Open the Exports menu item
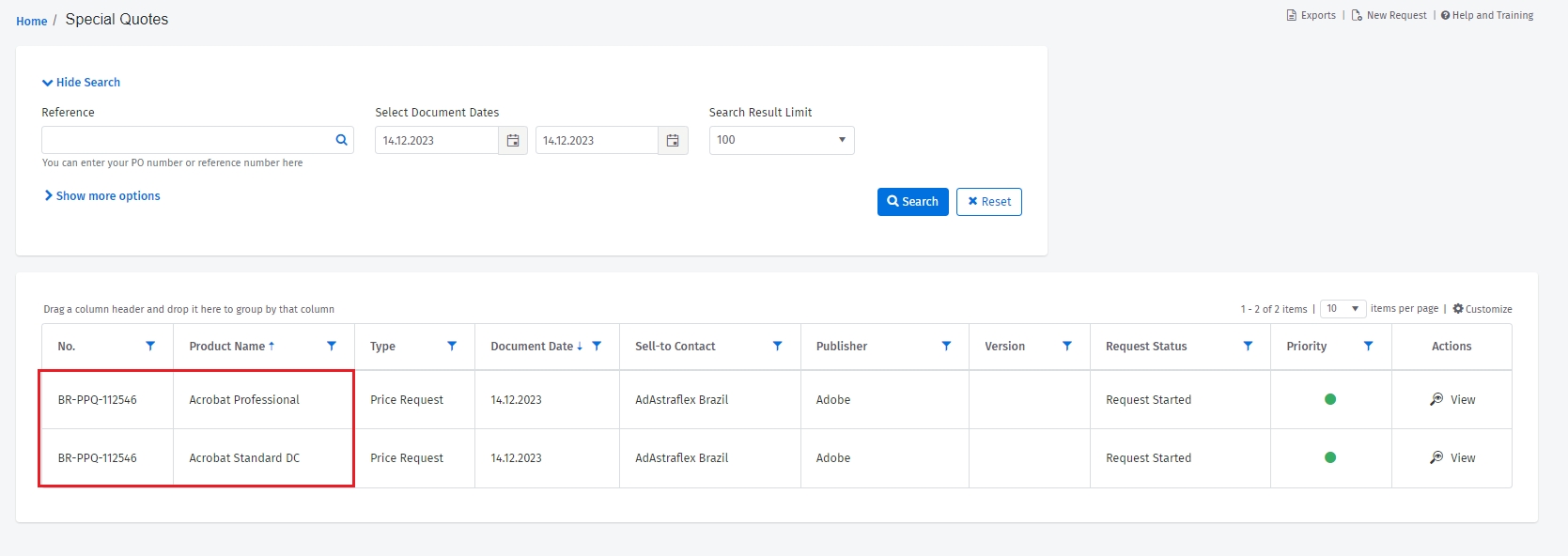This screenshot has width=1568, height=556. (x=1312, y=15)
